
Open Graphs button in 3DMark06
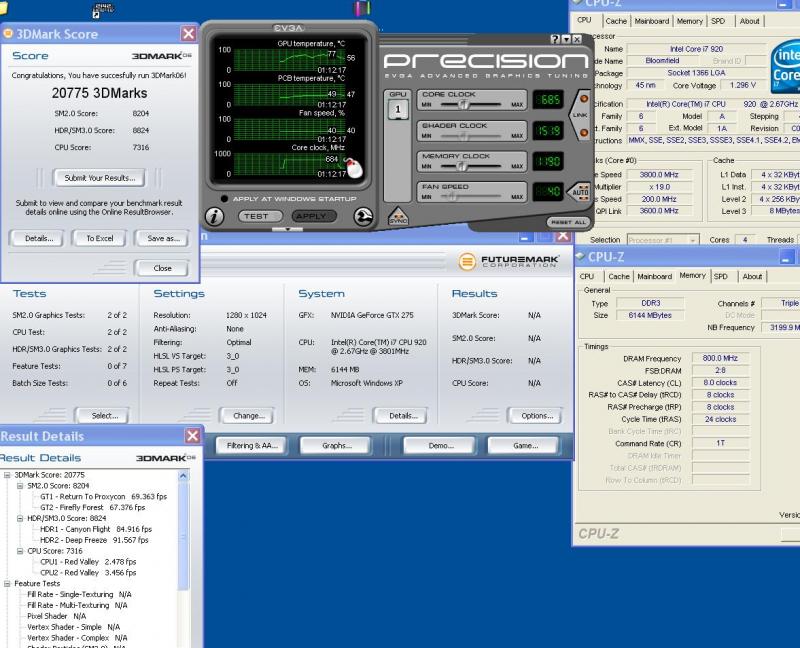click(337, 445)
